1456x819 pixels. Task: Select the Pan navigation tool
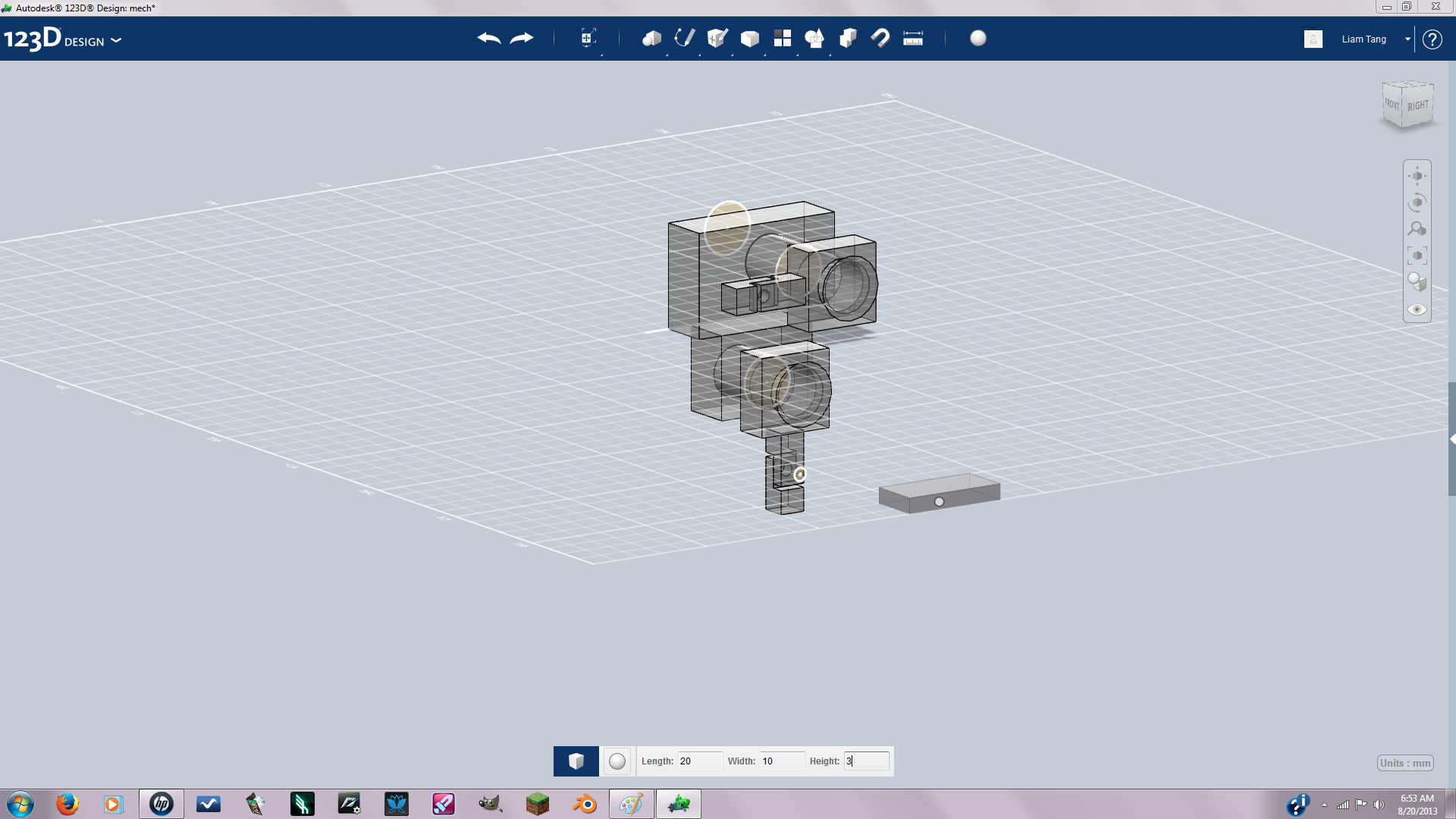tap(1417, 176)
